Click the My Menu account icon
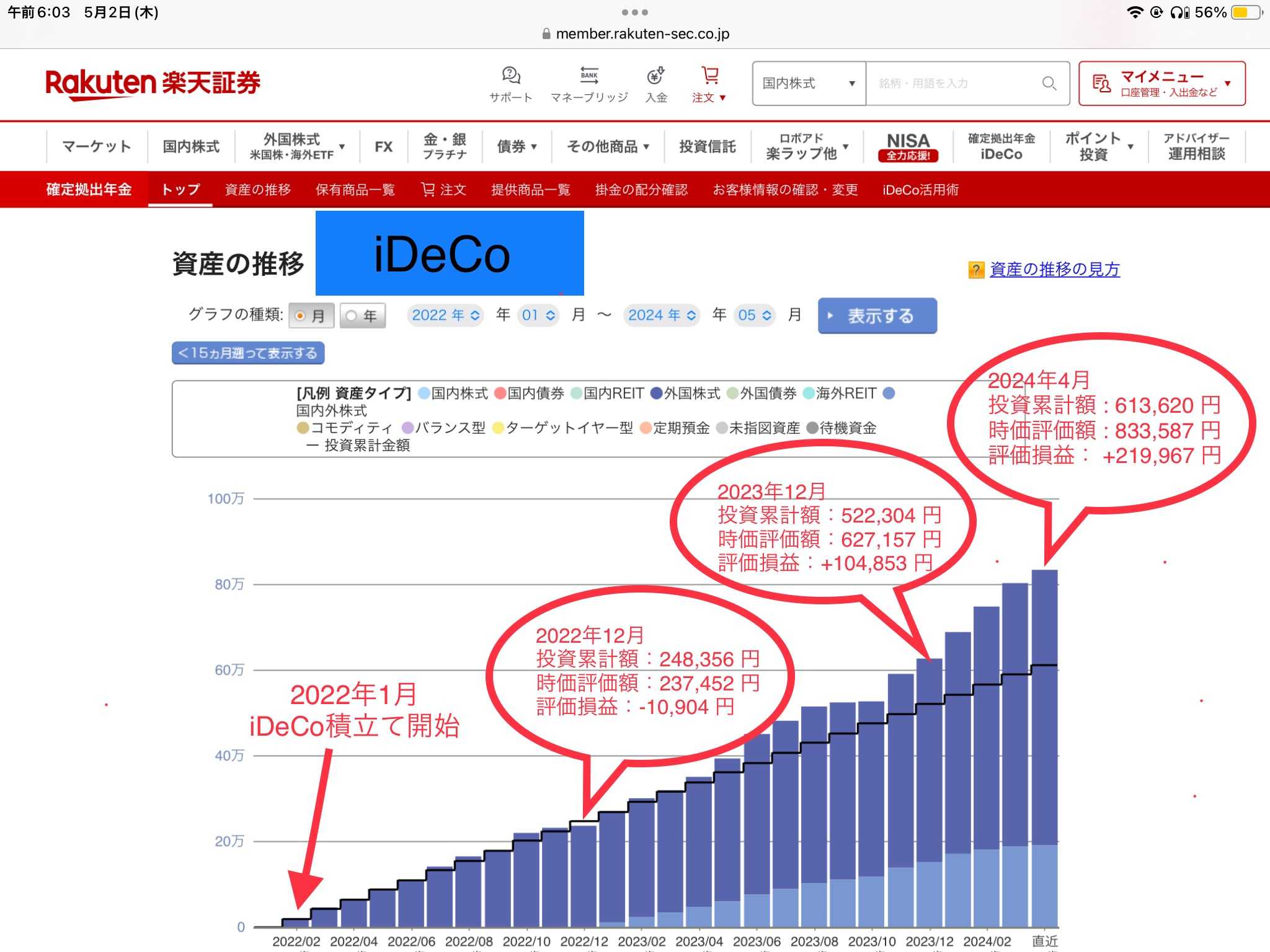Screen dimensions: 1270x952 (x=1101, y=84)
